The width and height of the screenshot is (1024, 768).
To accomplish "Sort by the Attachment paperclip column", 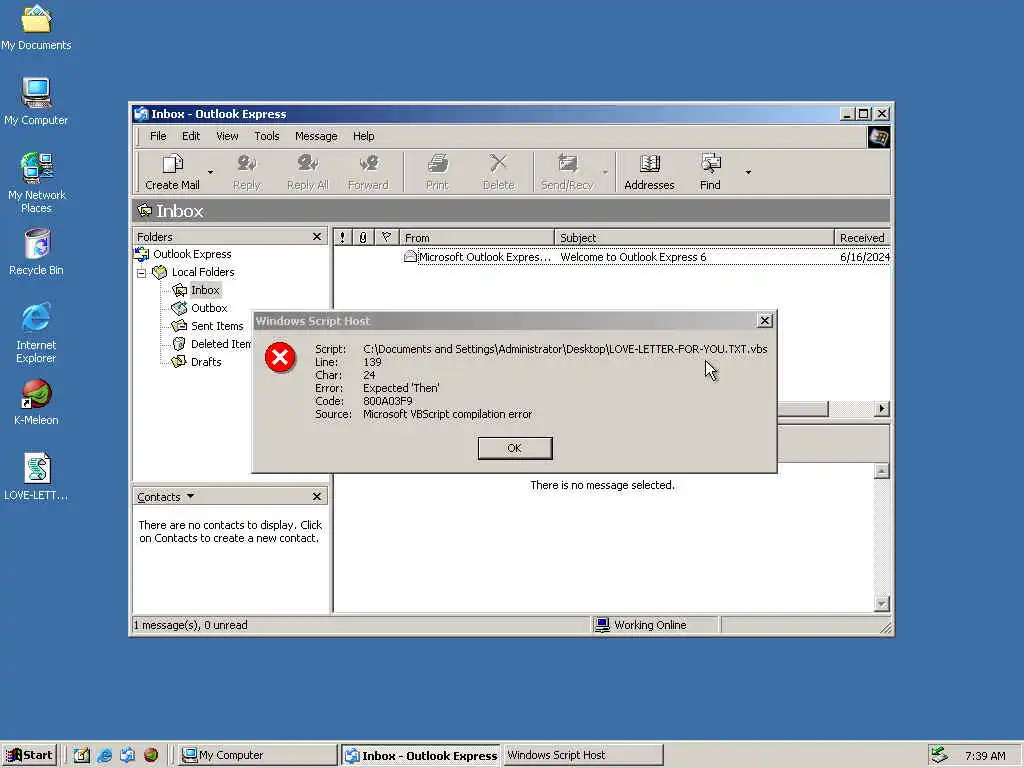I will pos(363,238).
